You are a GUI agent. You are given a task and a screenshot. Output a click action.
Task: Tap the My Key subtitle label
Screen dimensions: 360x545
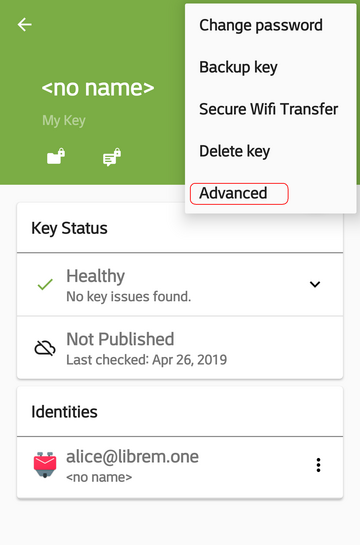64,121
